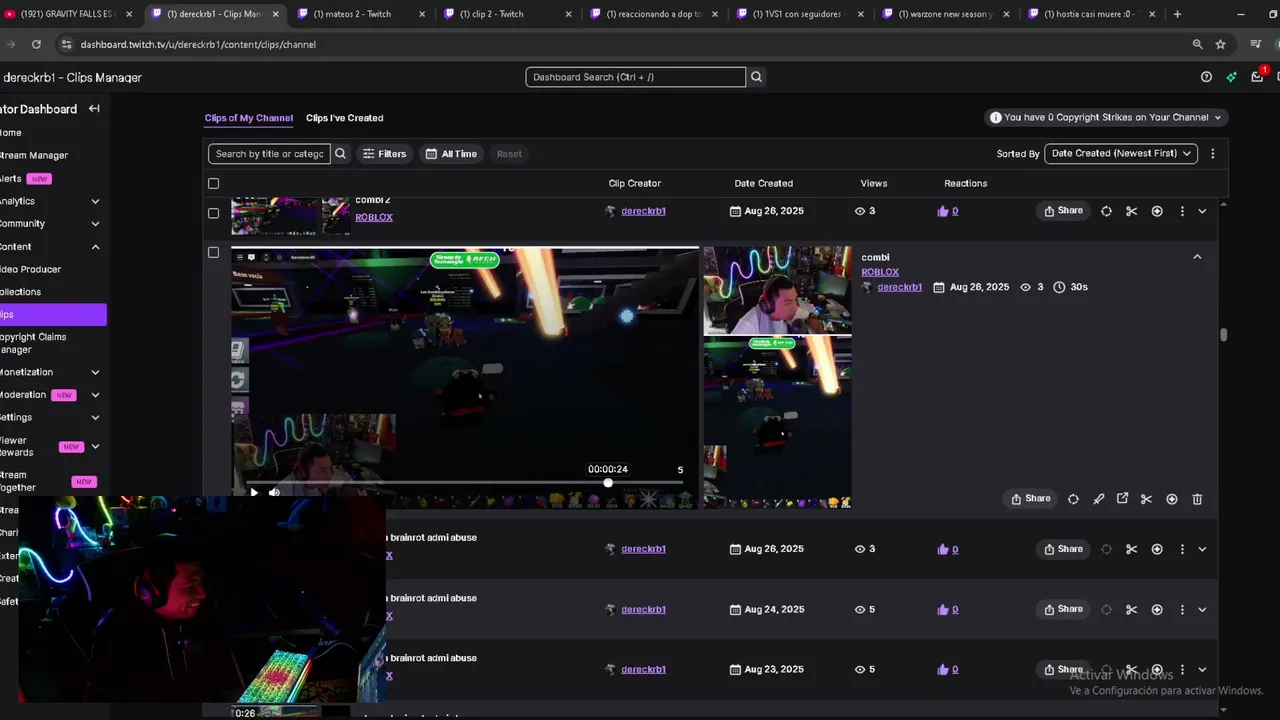Open the Copyright Strikes notice dropdown
This screenshot has width=1280, height=720.
[1106, 117]
